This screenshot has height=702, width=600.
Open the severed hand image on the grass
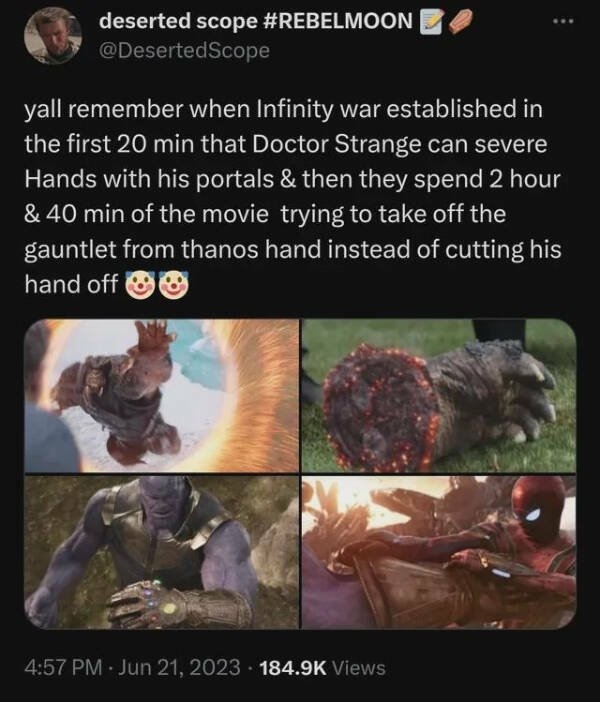(x=439, y=395)
